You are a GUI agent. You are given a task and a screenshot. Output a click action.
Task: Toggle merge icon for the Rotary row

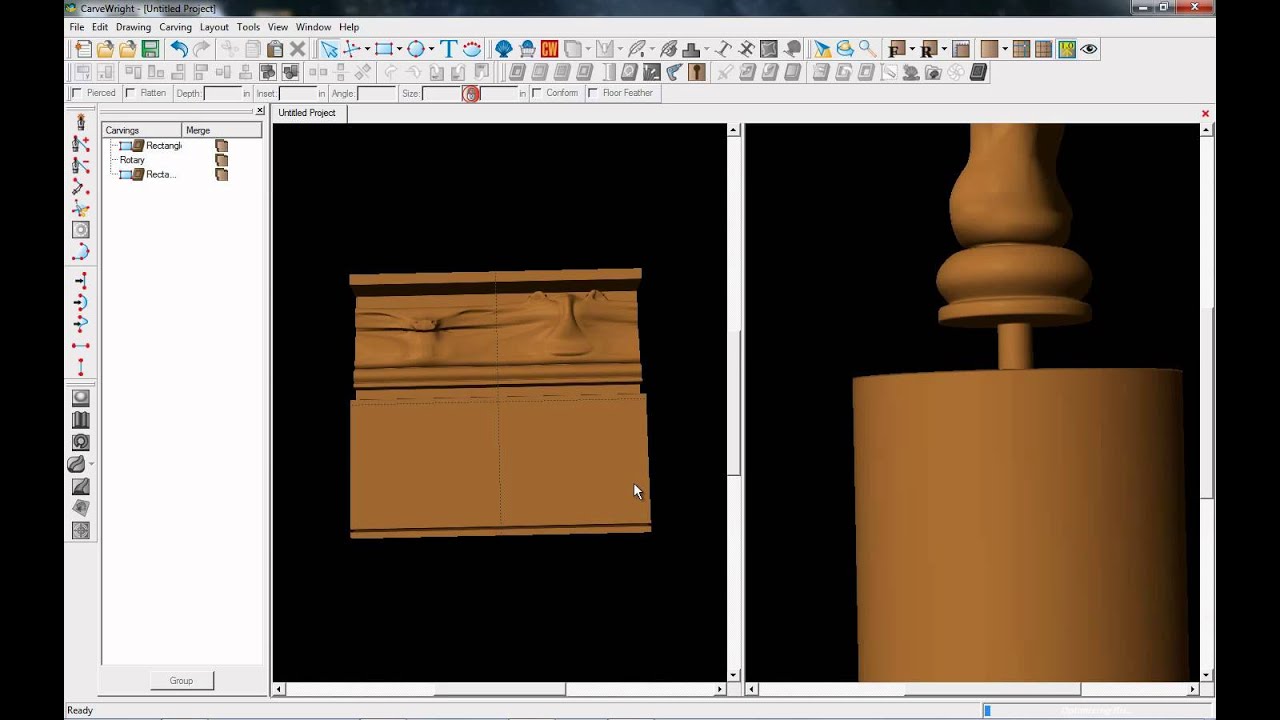pyautogui.click(x=222, y=160)
